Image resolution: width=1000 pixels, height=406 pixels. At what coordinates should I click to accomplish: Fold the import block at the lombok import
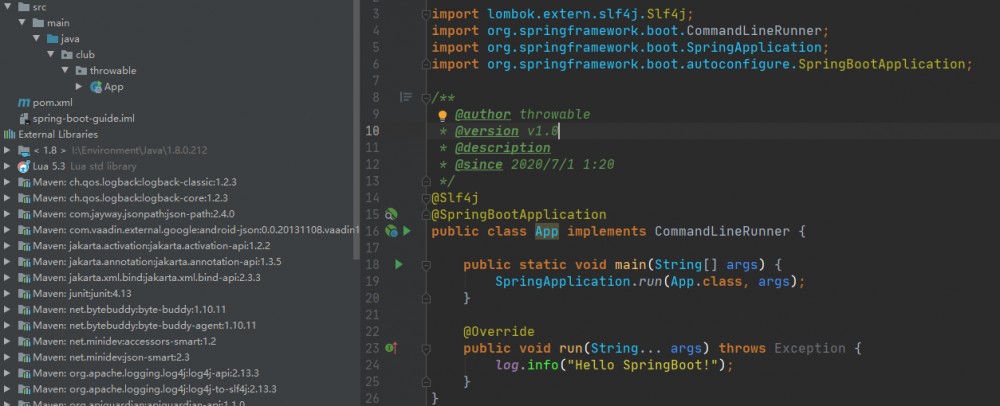pos(426,13)
